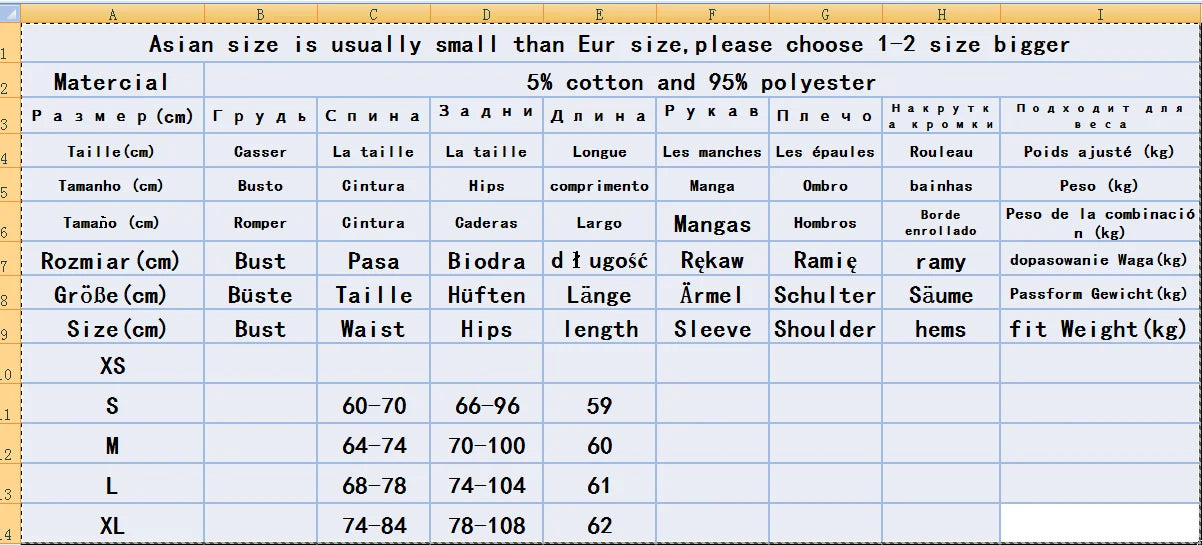This screenshot has height=545, width=1202.
Task: Click the 'Les manches' cell
Action: [713, 151]
